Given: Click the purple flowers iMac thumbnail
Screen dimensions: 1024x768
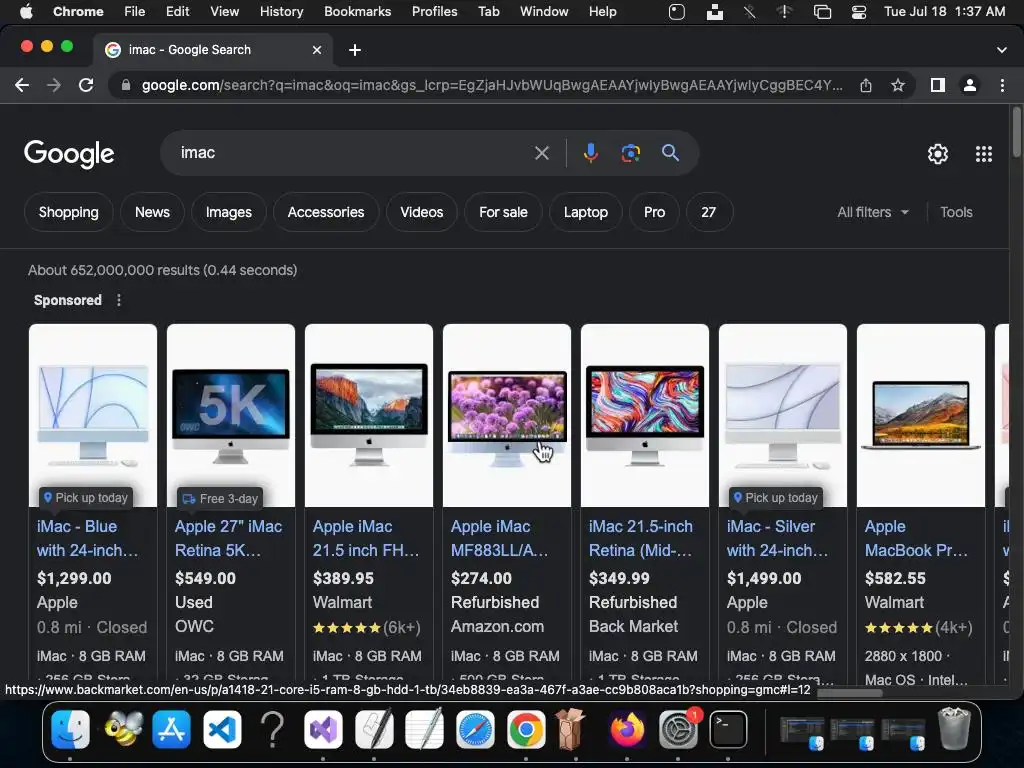Looking at the screenshot, I should pos(507,415).
